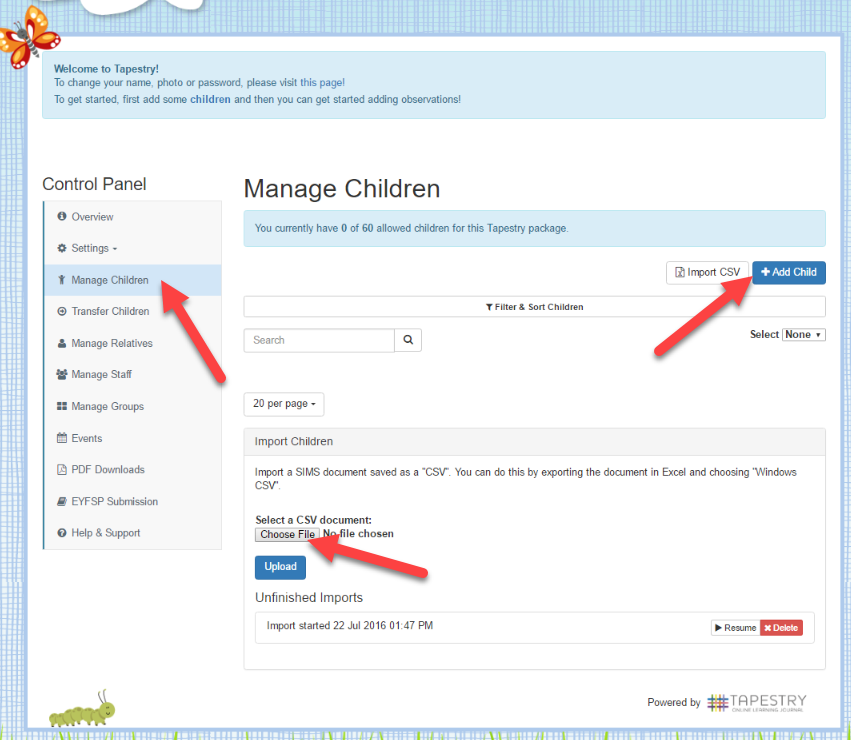Click the PDF file icon beside PDF Downloads
The height and width of the screenshot is (740, 851).
[x=62, y=469]
